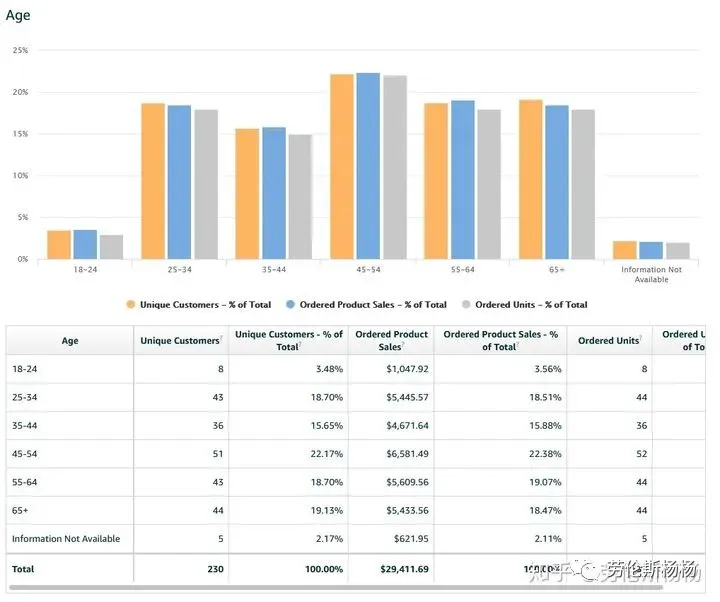The image size is (720, 602).
Task: Hide Ordered Units - % of Total series
Action: click(x=531, y=304)
